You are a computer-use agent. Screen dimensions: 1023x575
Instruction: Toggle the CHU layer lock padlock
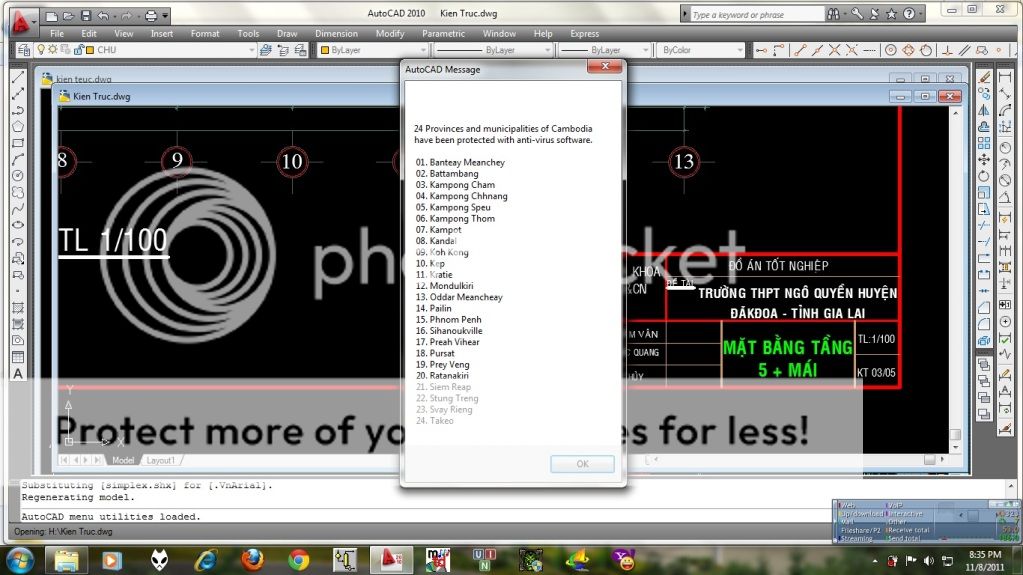tap(78, 50)
